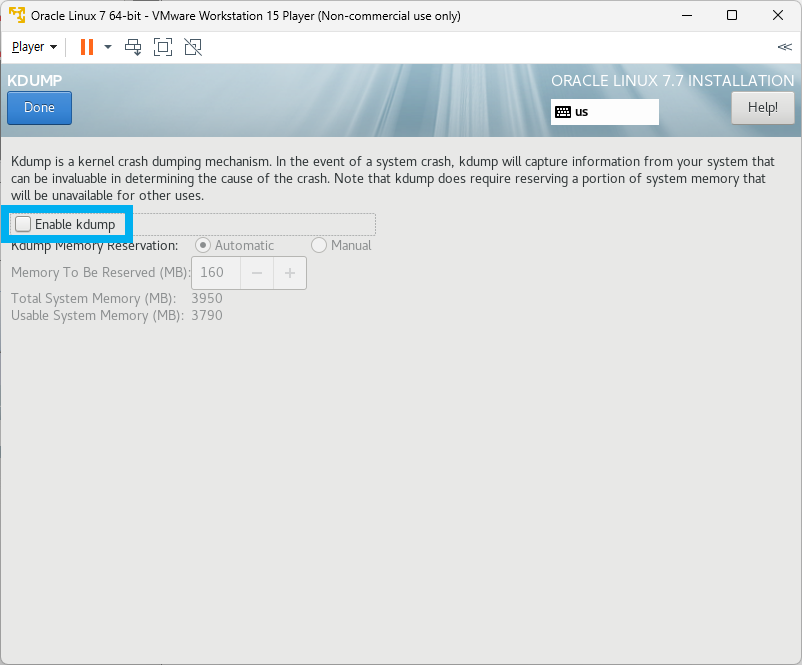Screen dimensions: 802x665
Task: Open the Player menu
Action: 34,47
